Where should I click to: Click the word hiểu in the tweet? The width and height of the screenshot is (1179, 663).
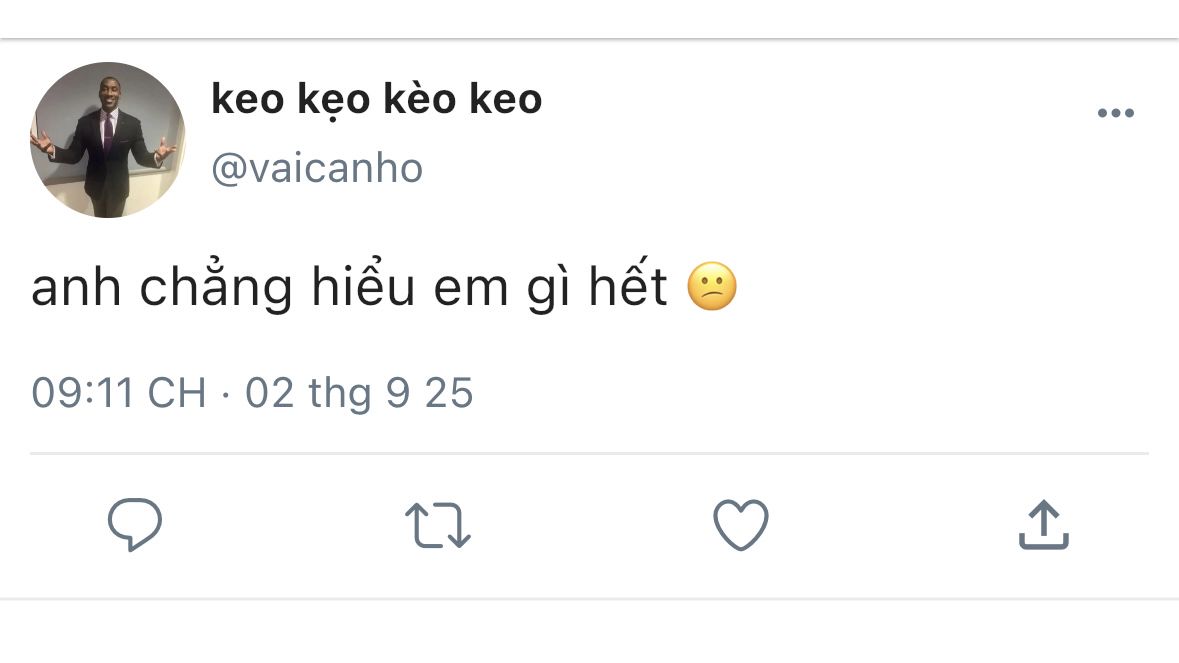click(360, 289)
